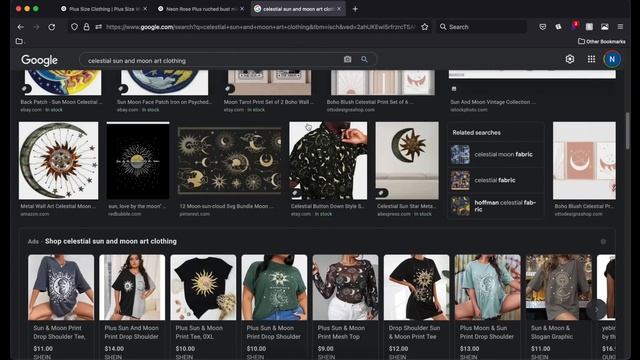Image resolution: width=640 pixels, height=360 pixels.
Task: Open Boho Blush Celestial Print thumbnail at right
Action: 584,160
